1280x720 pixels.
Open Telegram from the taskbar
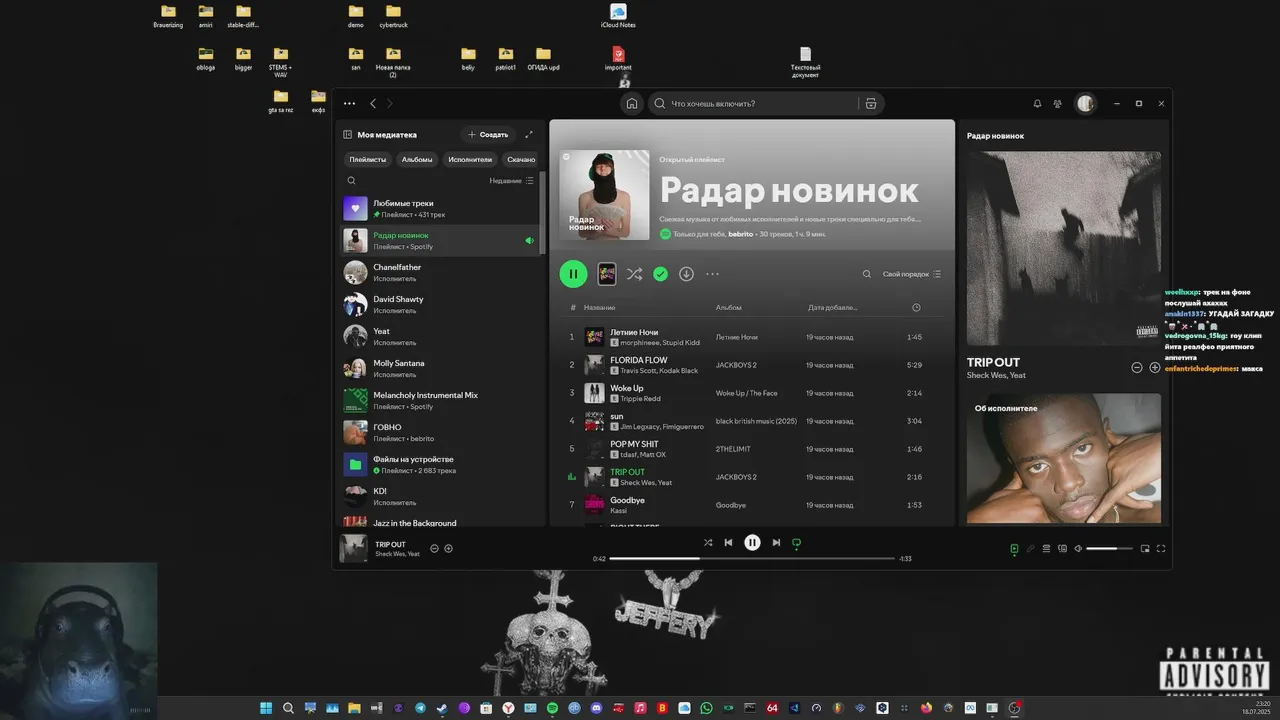pos(419,708)
